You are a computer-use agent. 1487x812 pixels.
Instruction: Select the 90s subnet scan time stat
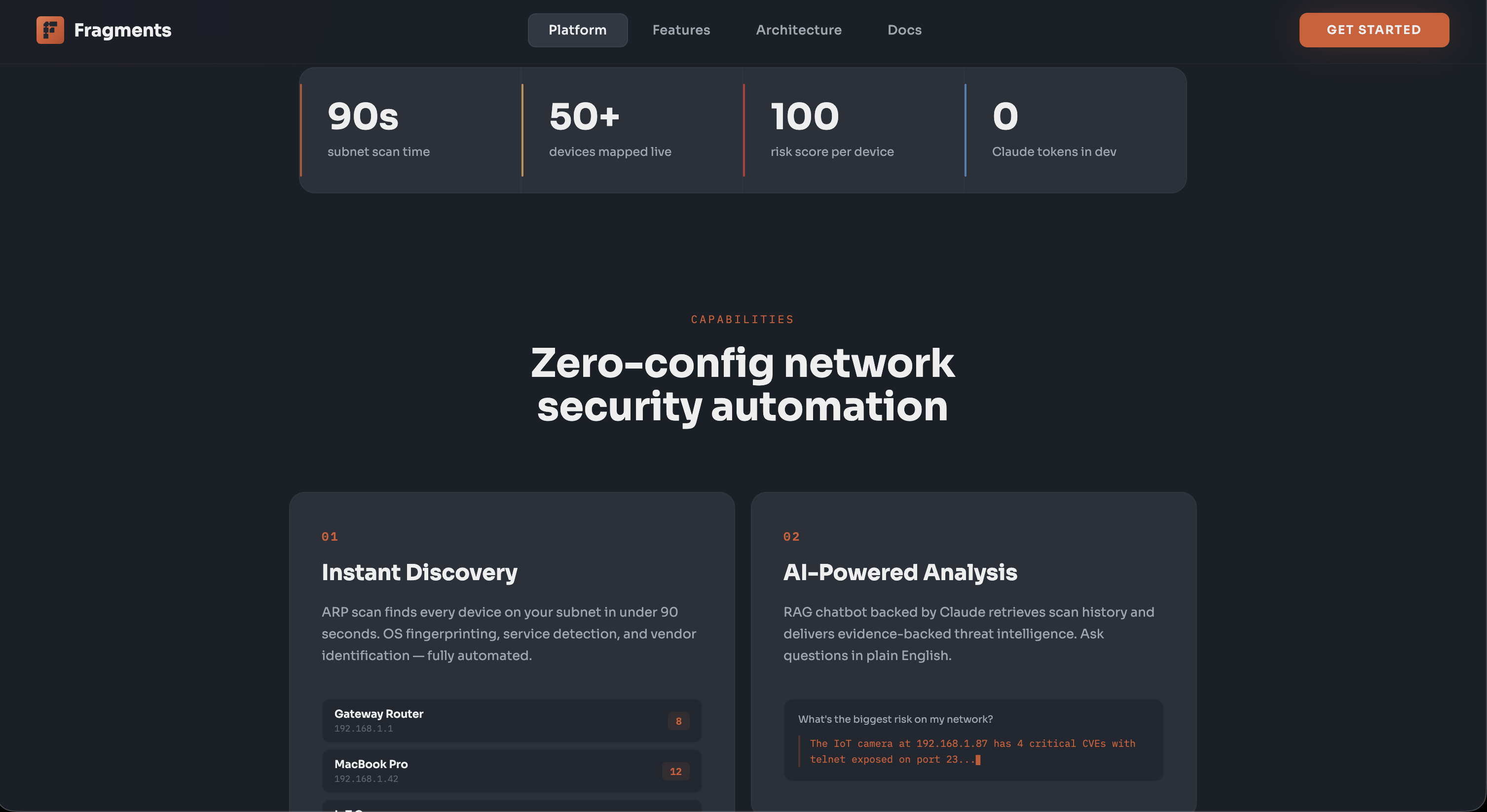410,130
